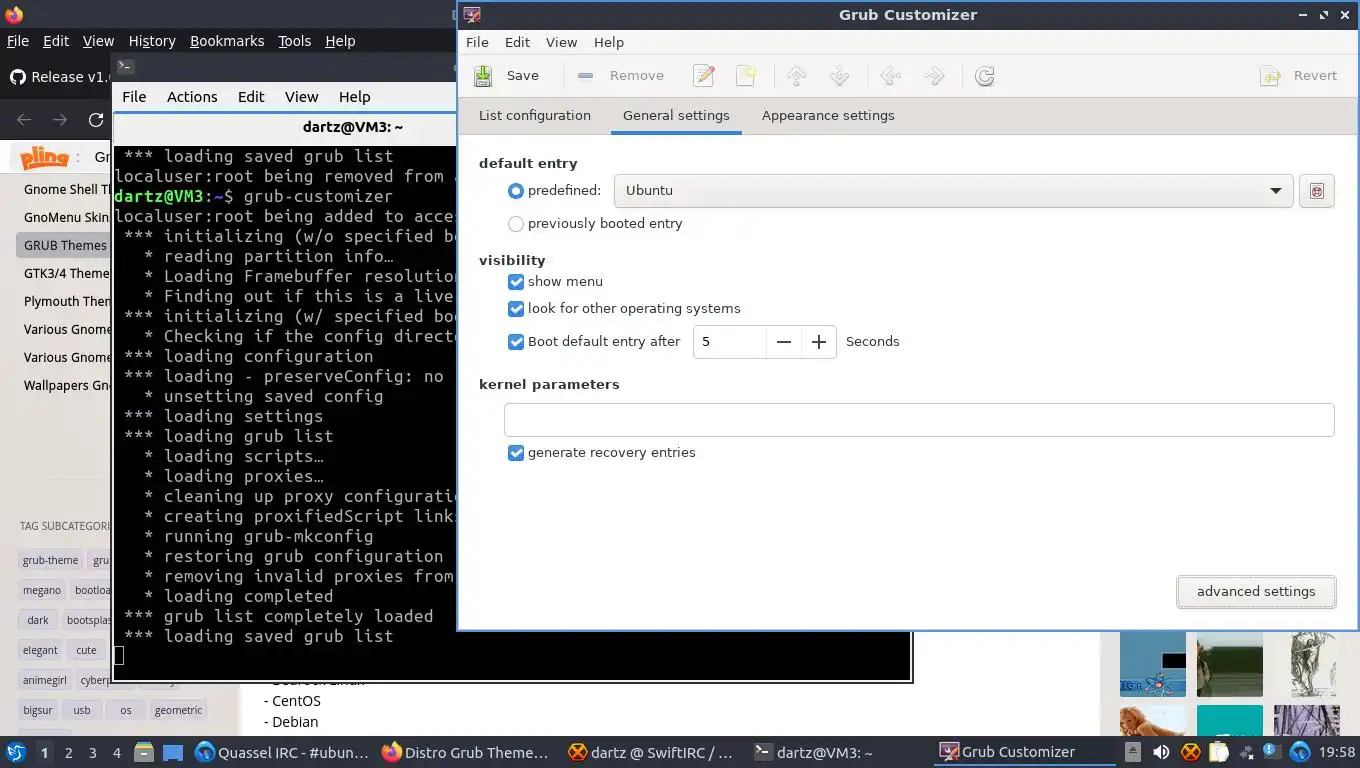Open Firefox Tools menu
The height and width of the screenshot is (768, 1360).
coord(295,41)
